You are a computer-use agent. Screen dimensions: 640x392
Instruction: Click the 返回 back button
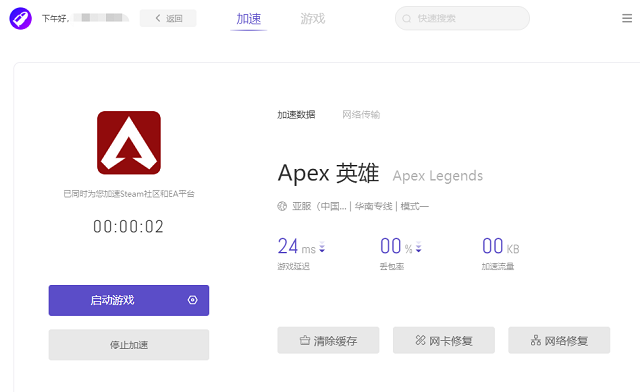(168, 18)
